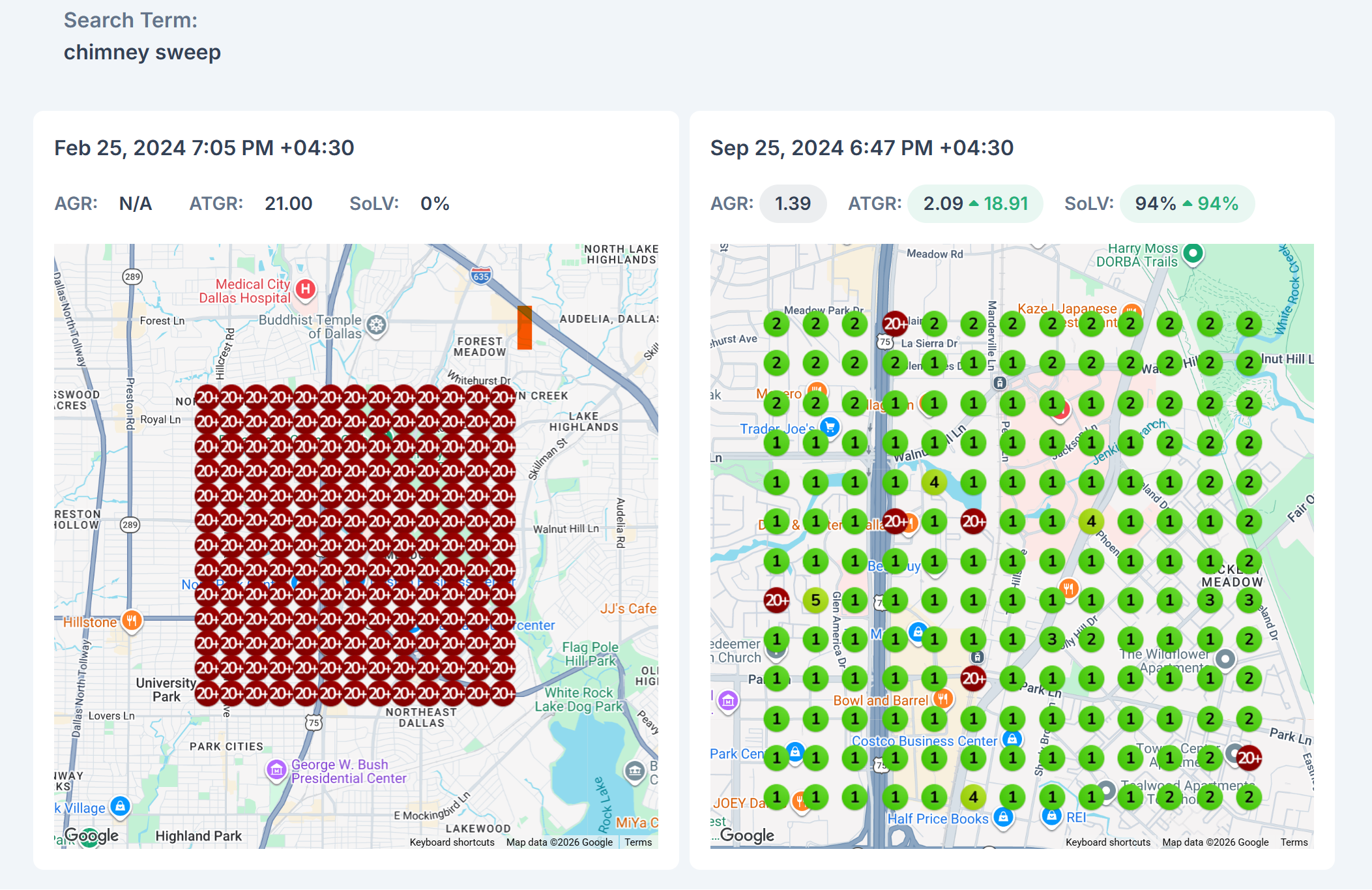Click the ATGR 2.09 badge with 18.91 change
1372x890 pixels.
click(x=975, y=203)
